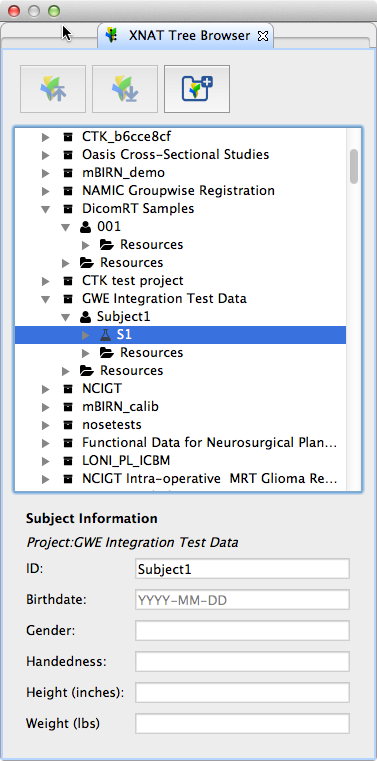
Task: Expand the S1 experiment node
Action: pyautogui.click(x=86, y=335)
